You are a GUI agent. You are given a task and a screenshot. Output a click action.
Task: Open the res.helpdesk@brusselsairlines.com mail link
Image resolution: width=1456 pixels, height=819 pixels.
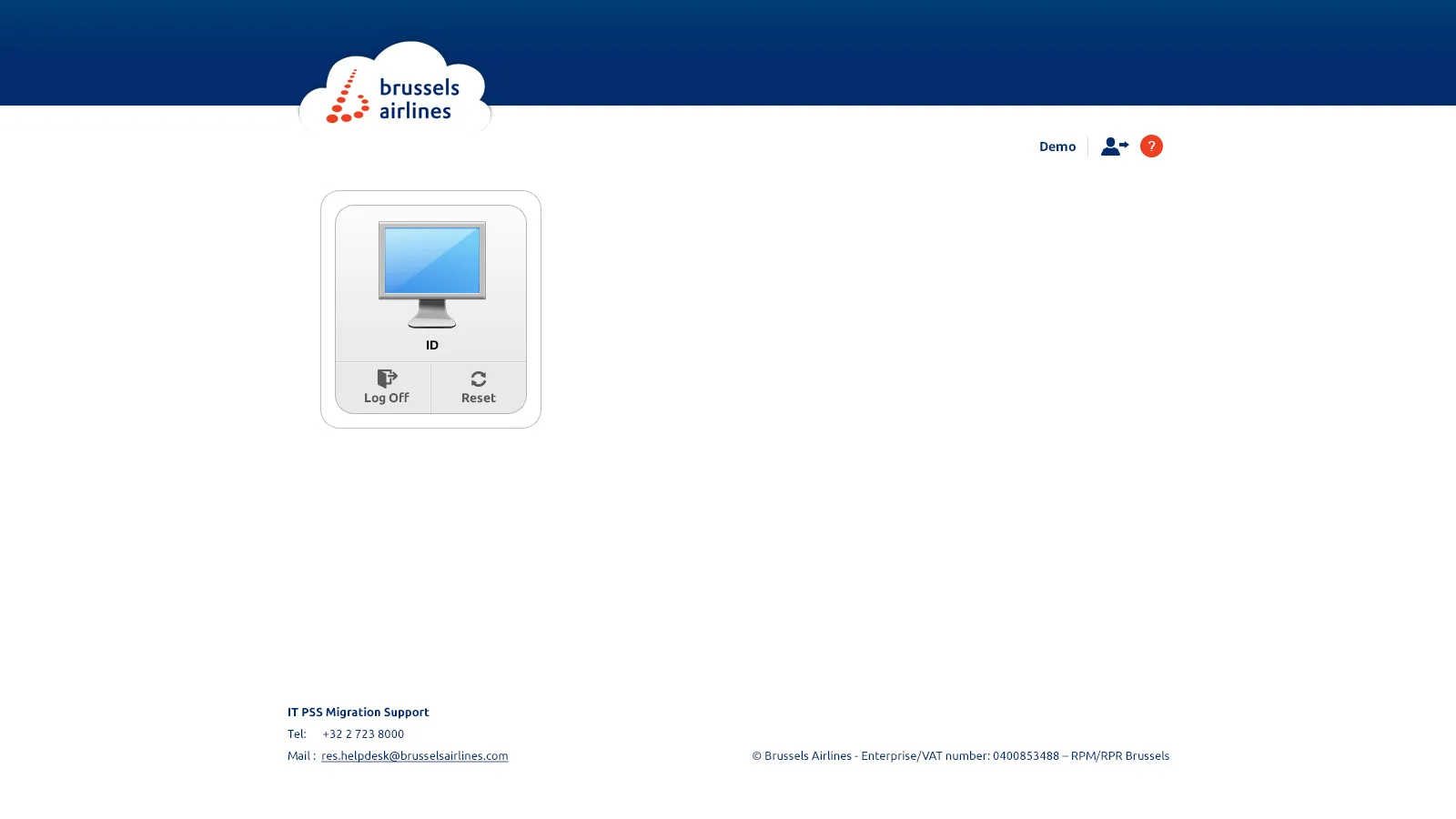[x=414, y=755]
